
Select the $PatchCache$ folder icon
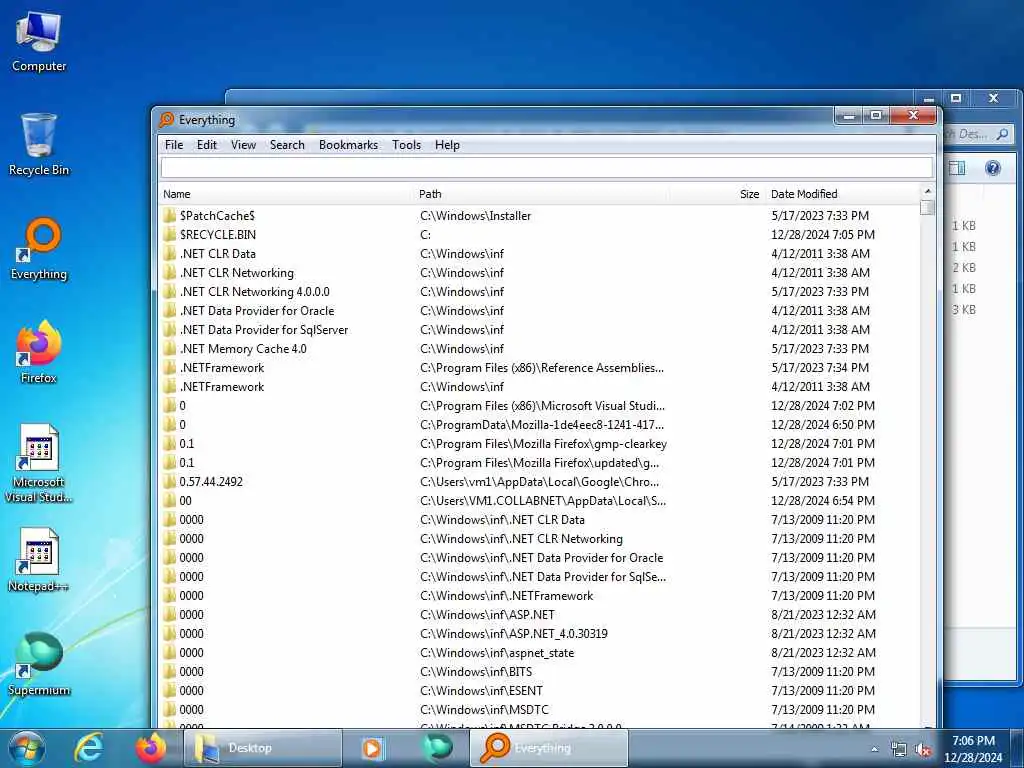point(170,216)
